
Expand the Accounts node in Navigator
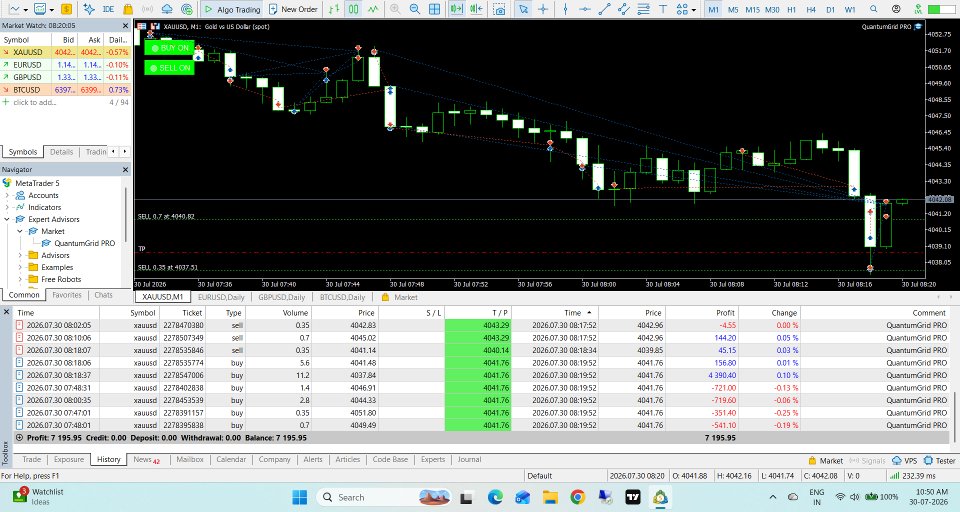[7, 195]
